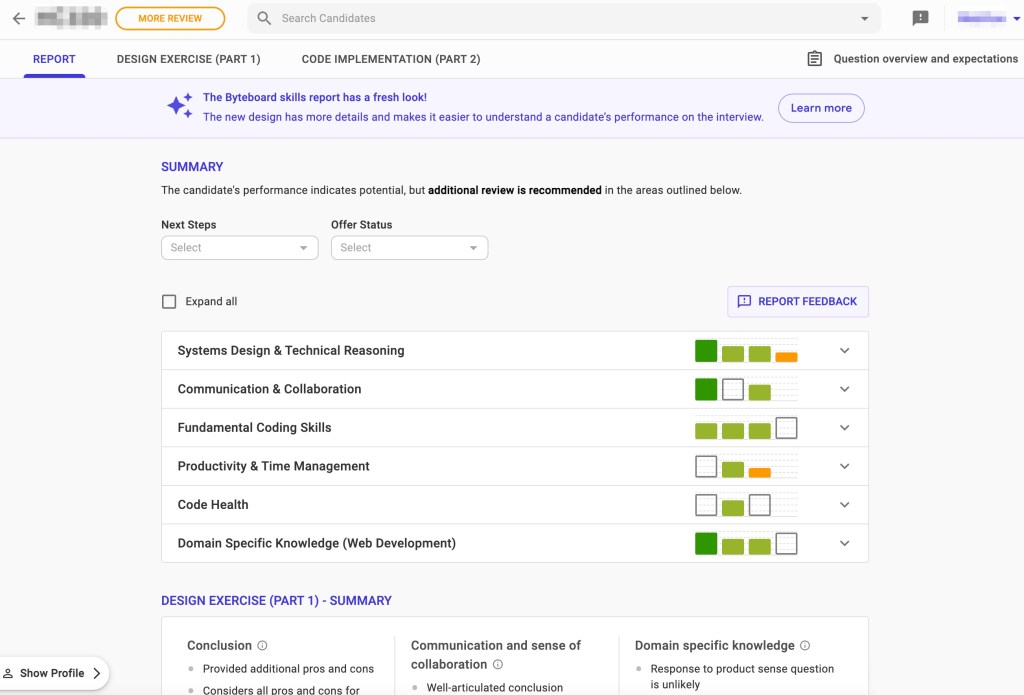1024x695 pixels.
Task: Open the Offer Status dropdown
Action: (x=409, y=248)
